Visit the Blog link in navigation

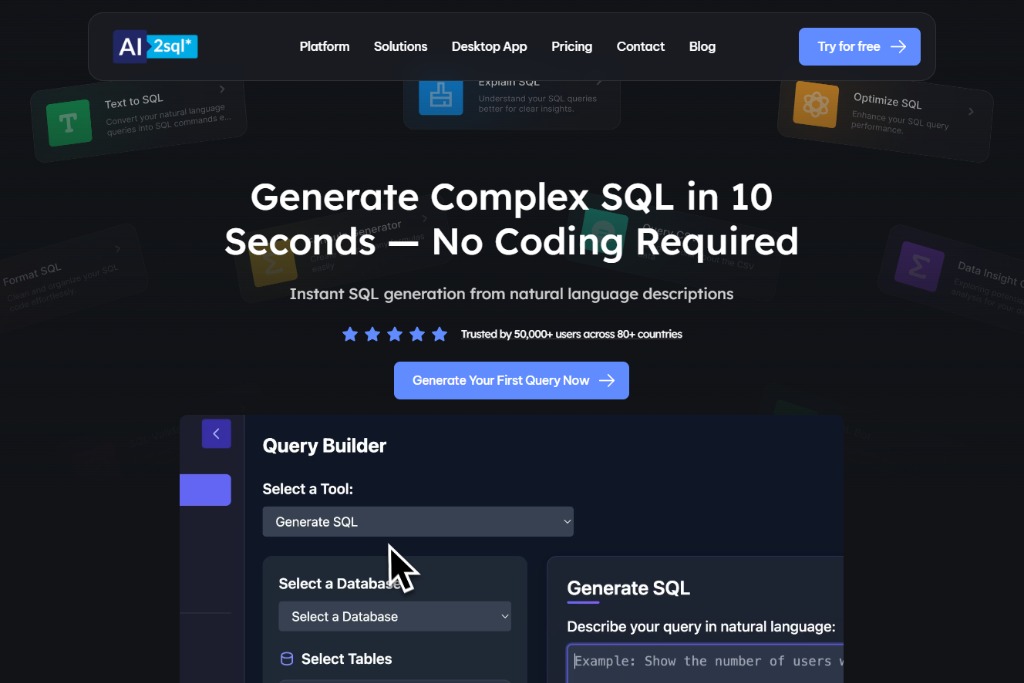(702, 46)
